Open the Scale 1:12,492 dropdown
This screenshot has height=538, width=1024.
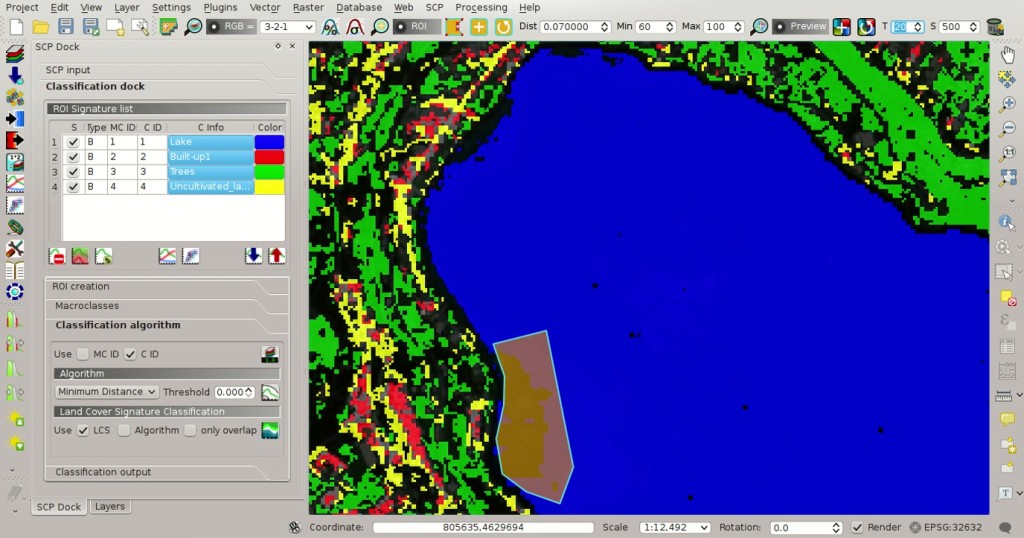click(674, 528)
